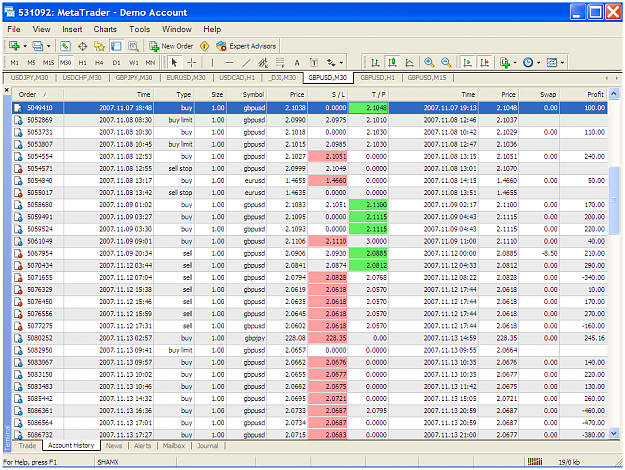Select the Cursor arrow tool
Image resolution: width=625 pixels, height=470 pixels.
pos(174,63)
